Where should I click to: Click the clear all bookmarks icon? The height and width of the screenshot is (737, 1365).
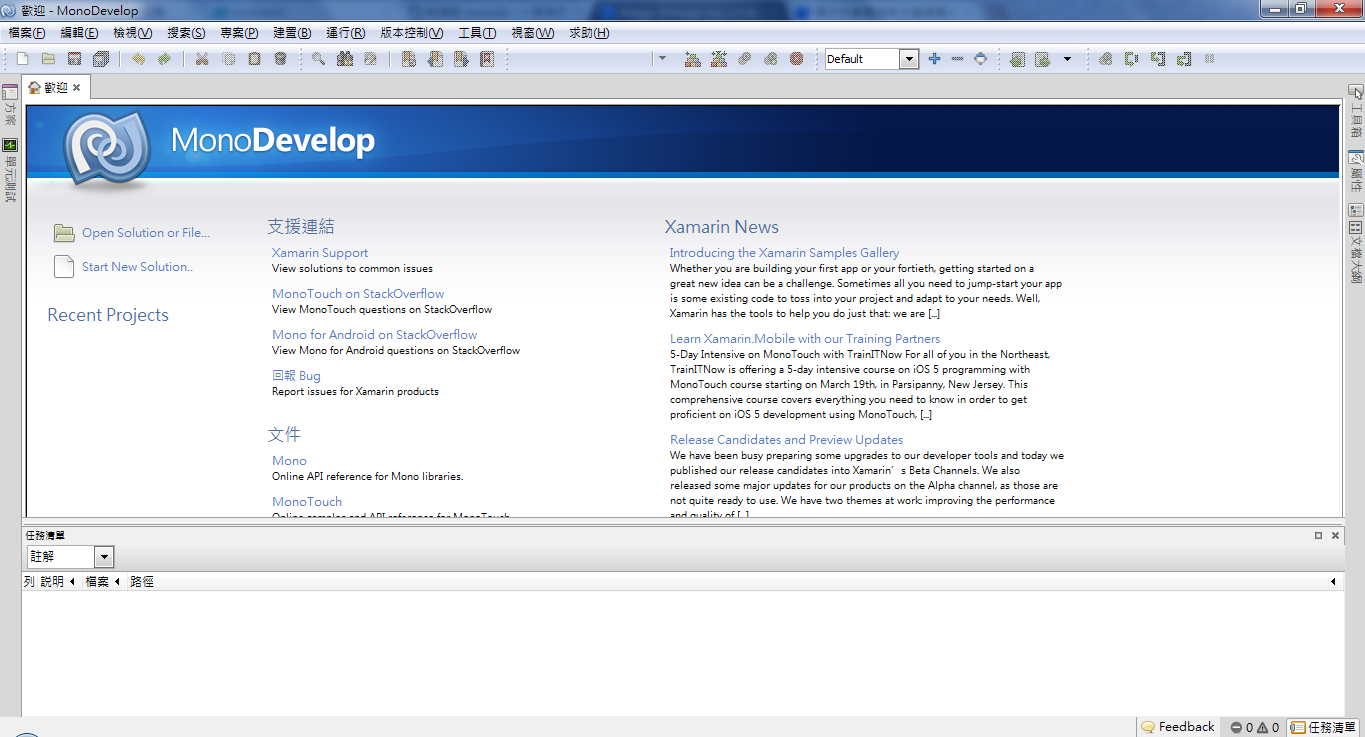[486, 59]
